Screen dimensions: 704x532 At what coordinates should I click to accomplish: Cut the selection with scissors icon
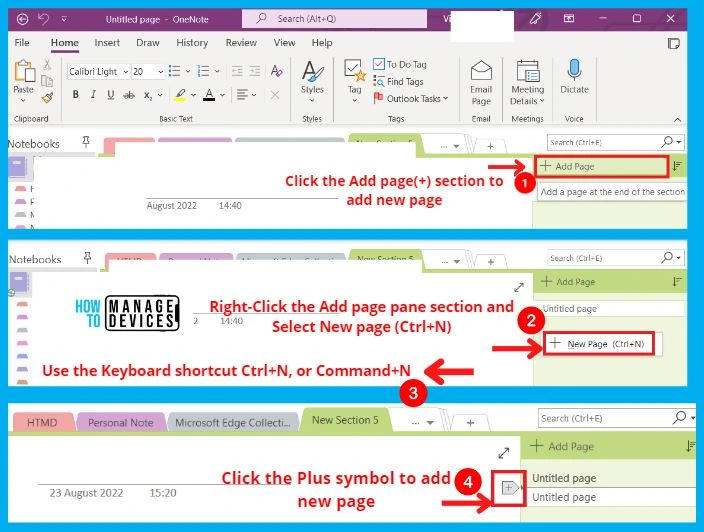click(47, 65)
